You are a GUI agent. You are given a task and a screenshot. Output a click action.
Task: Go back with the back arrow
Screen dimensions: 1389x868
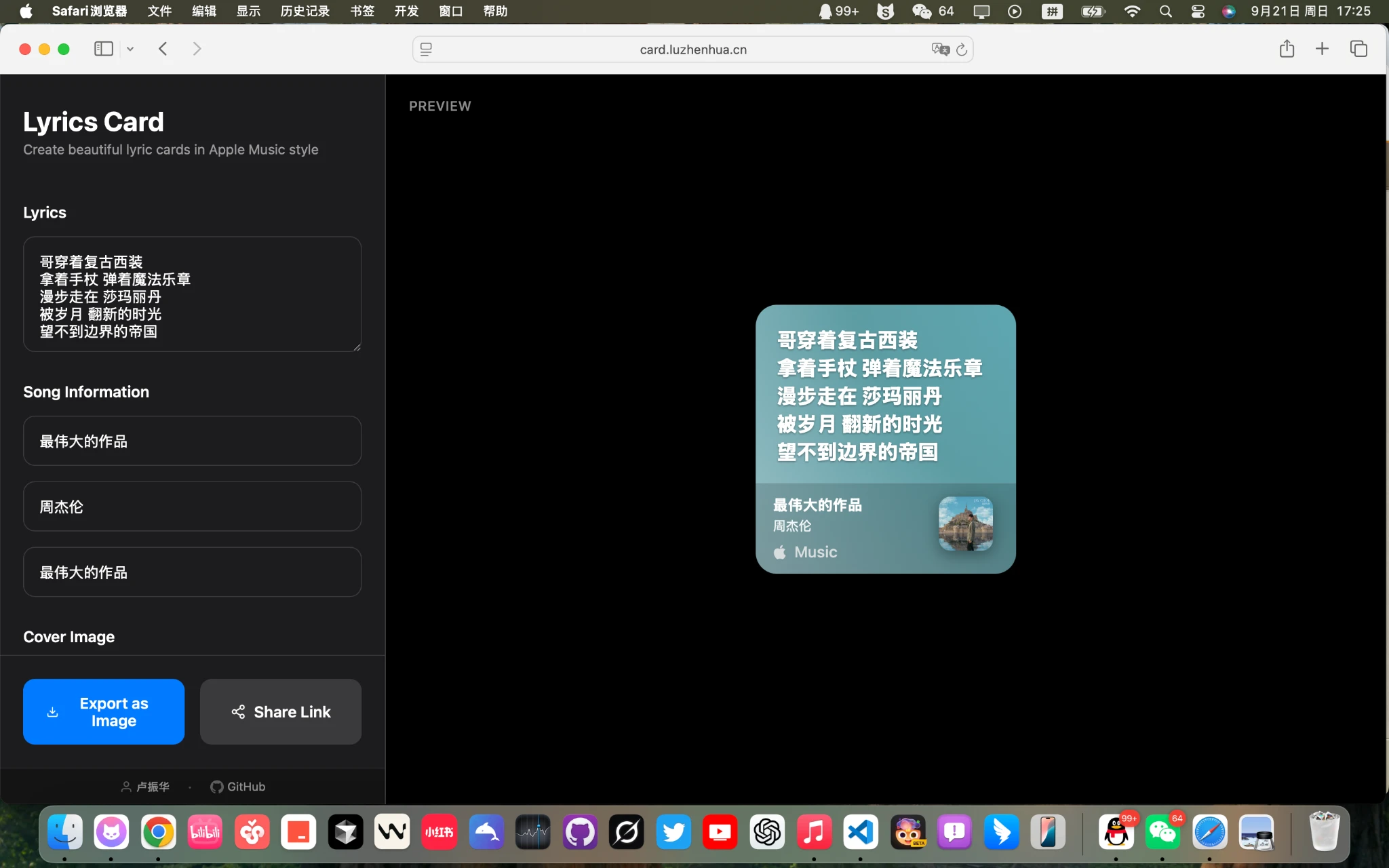pyautogui.click(x=163, y=49)
